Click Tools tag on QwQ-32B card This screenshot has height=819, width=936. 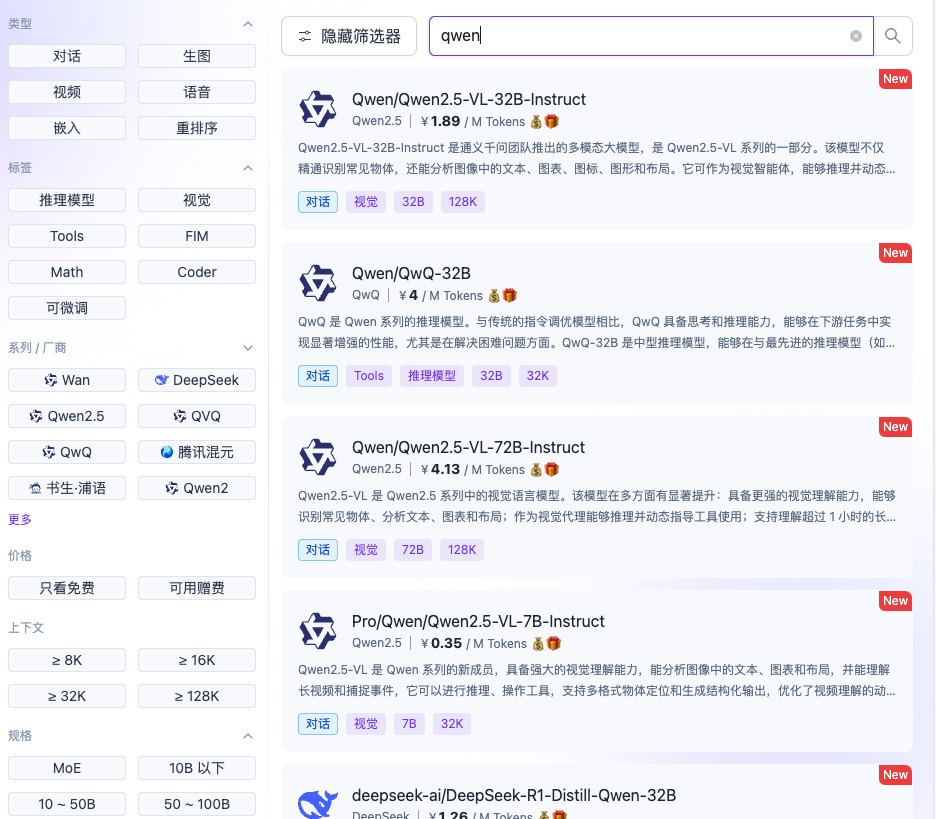pos(369,375)
